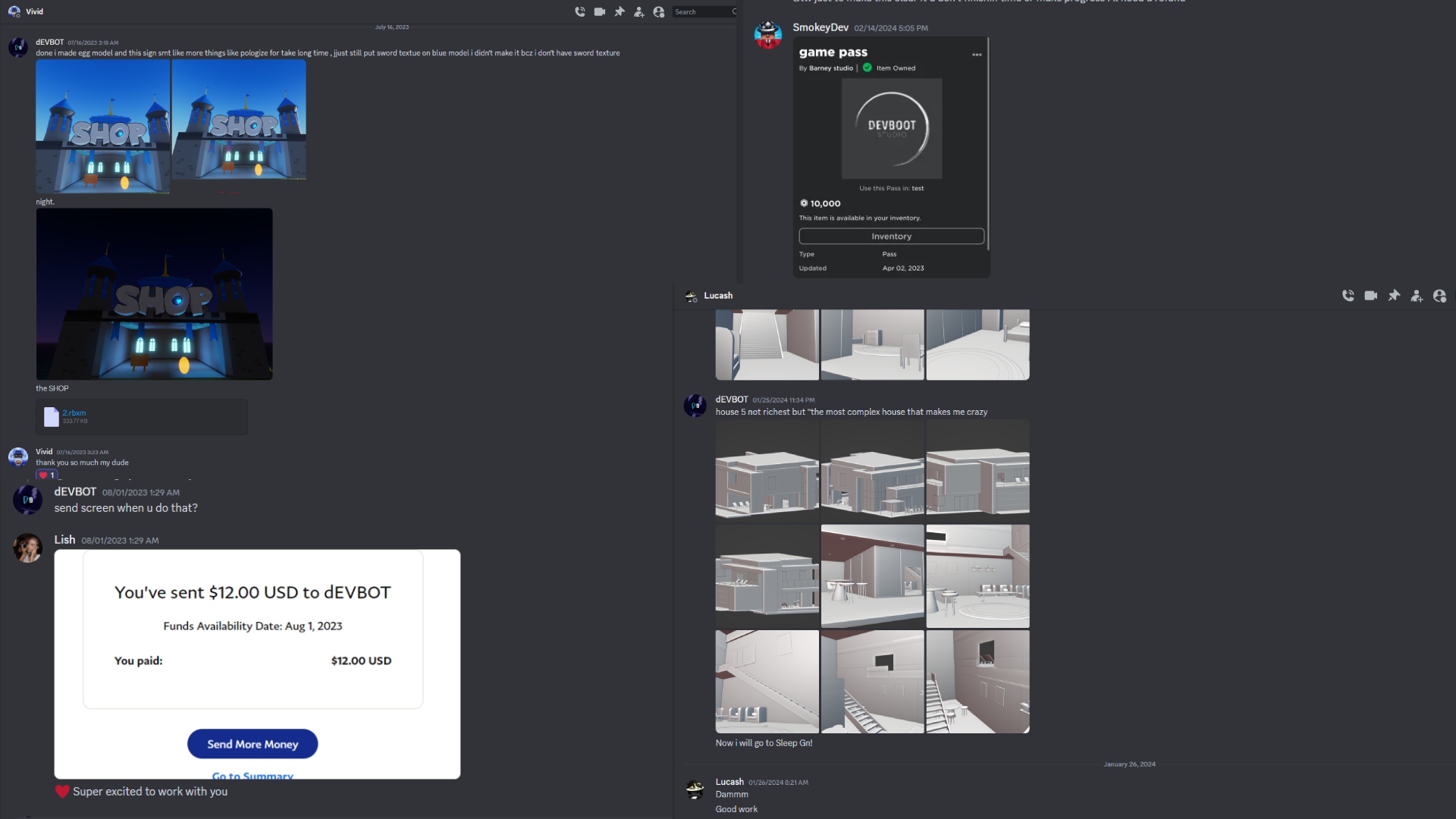Image resolution: width=1456 pixels, height=819 pixels.
Task: Click the 'send screen when u do that?' message
Action: click(x=126, y=508)
